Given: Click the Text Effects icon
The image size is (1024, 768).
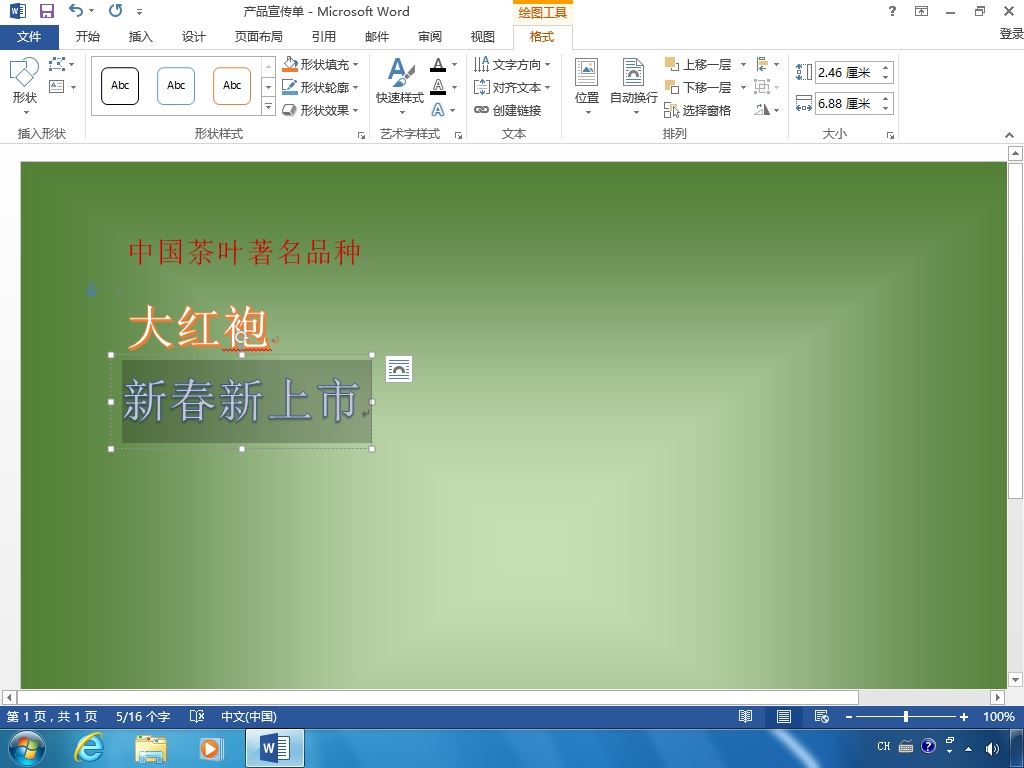Looking at the screenshot, I should (438, 110).
